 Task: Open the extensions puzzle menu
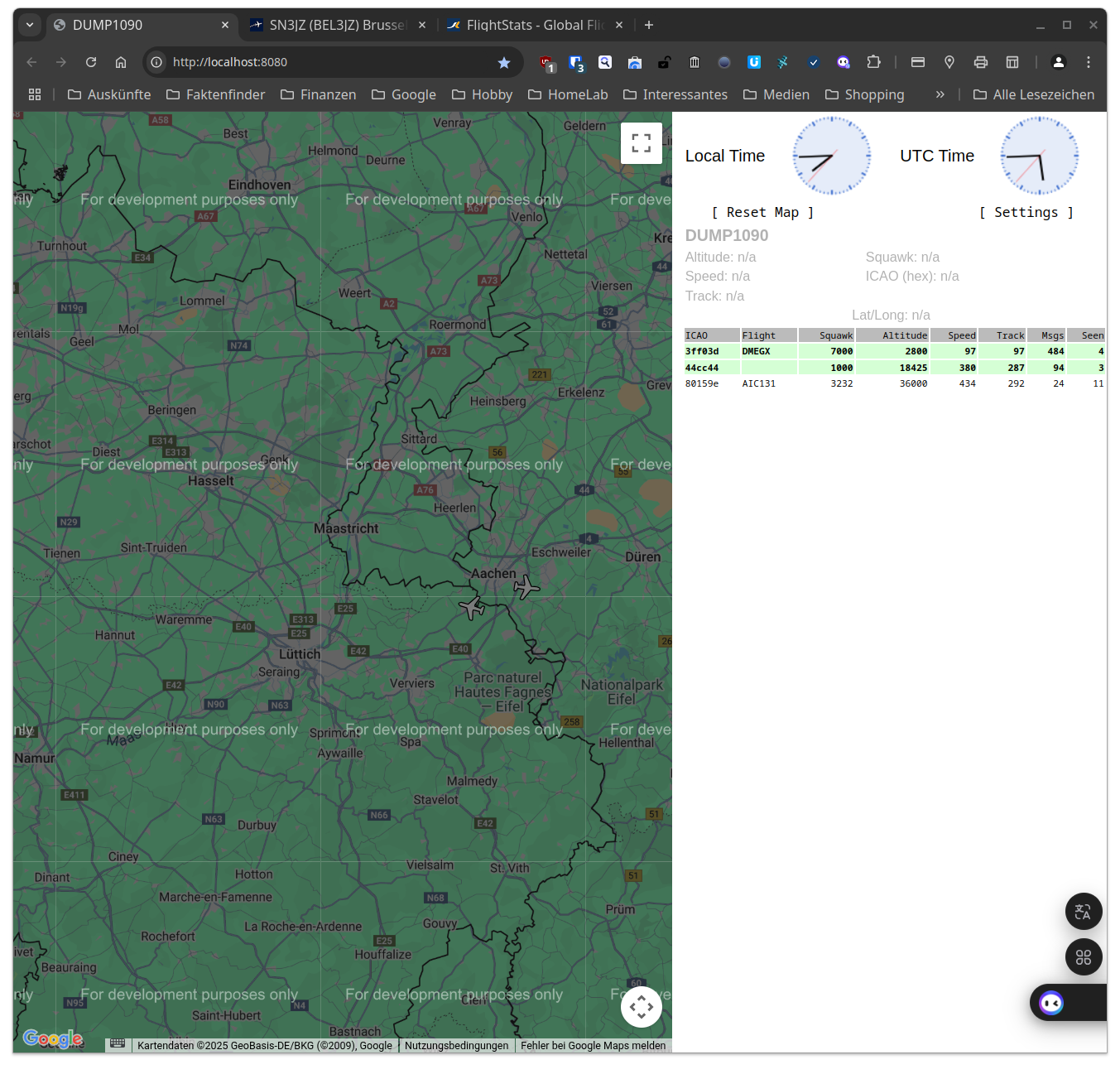tap(873, 62)
